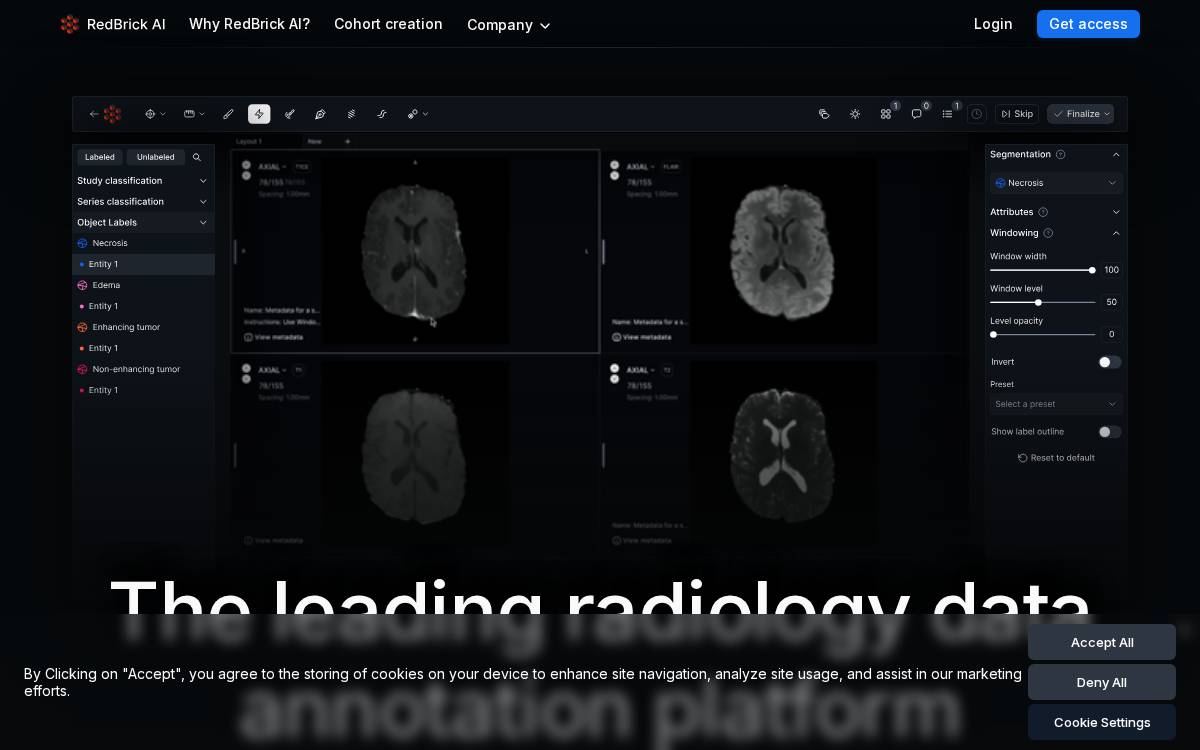
Task: Select the ruler measurement tool
Action: [189, 114]
